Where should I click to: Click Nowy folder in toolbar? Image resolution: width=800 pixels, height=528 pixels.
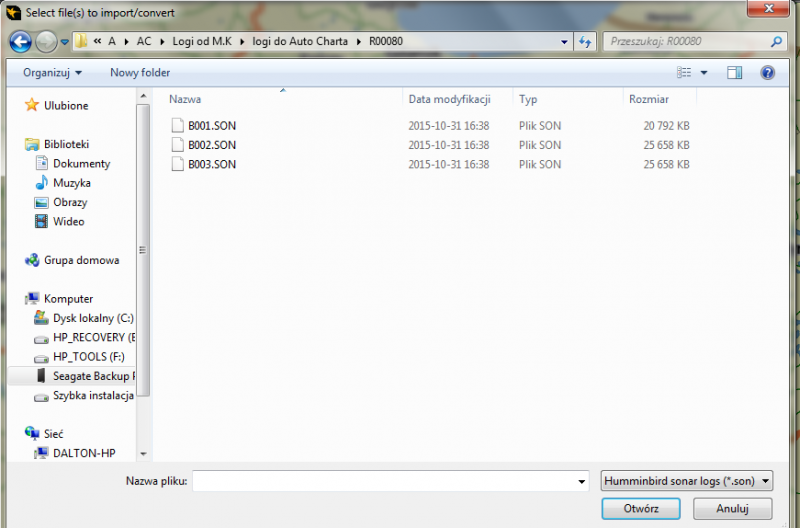click(x=140, y=72)
